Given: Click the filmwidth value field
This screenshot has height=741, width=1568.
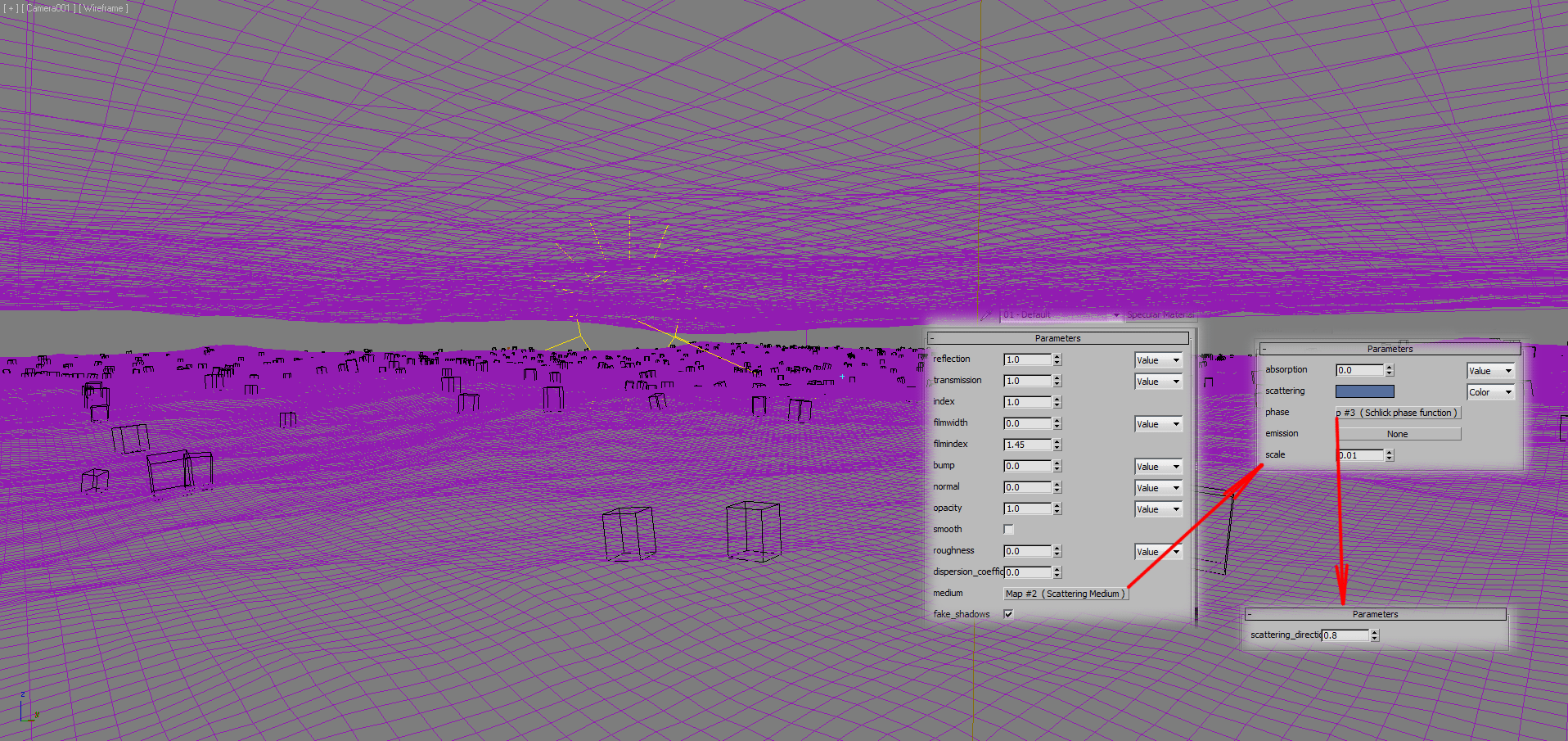Looking at the screenshot, I should [1027, 423].
